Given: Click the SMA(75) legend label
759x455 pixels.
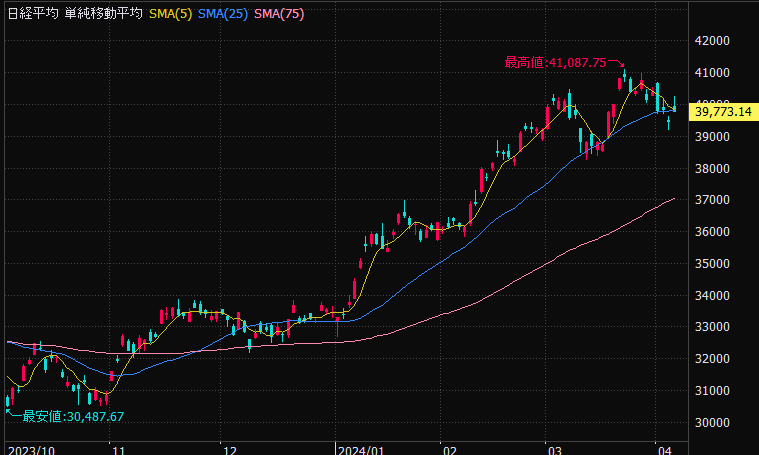Looking at the screenshot, I should [x=279, y=14].
